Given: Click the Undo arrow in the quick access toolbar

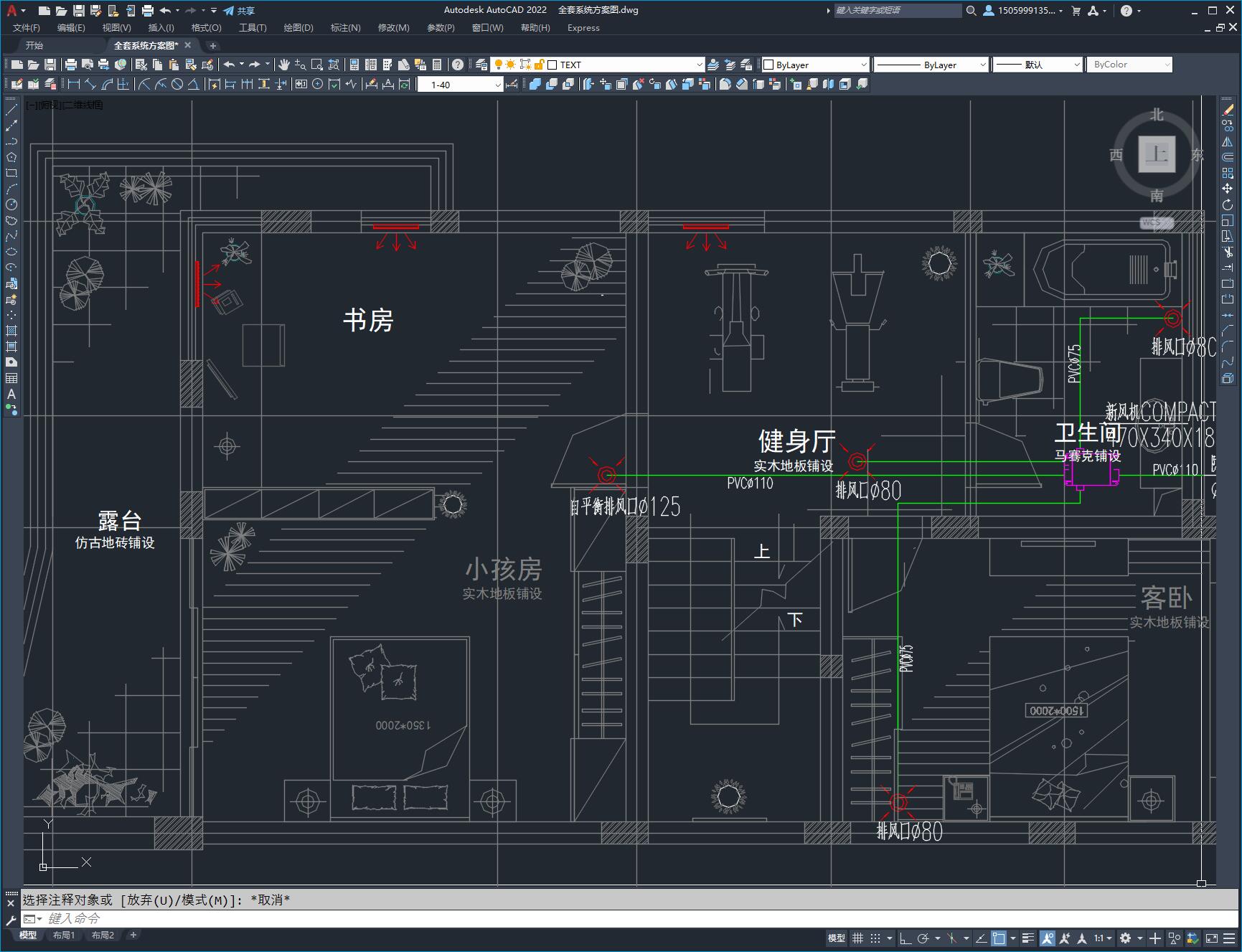Looking at the screenshot, I should [165, 11].
